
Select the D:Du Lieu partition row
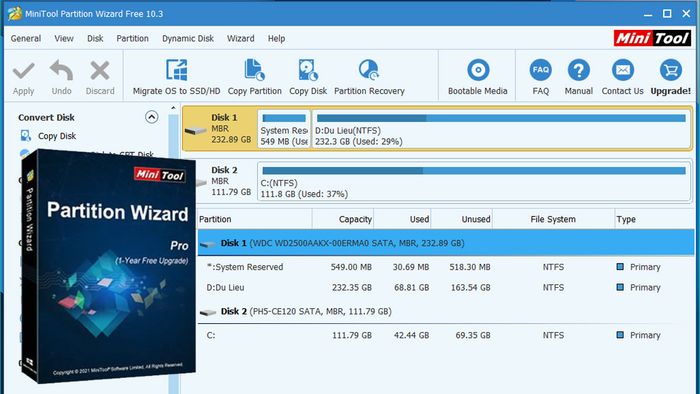[446, 287]
